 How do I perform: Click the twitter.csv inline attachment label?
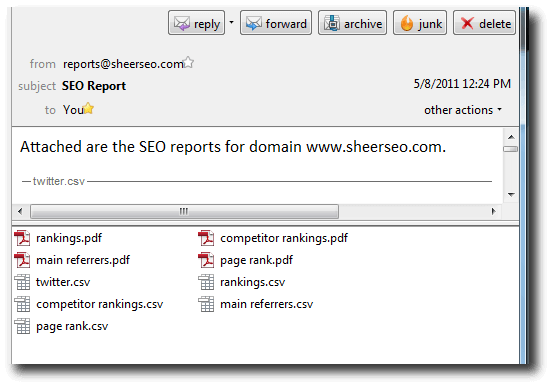[x=59, y=181]
